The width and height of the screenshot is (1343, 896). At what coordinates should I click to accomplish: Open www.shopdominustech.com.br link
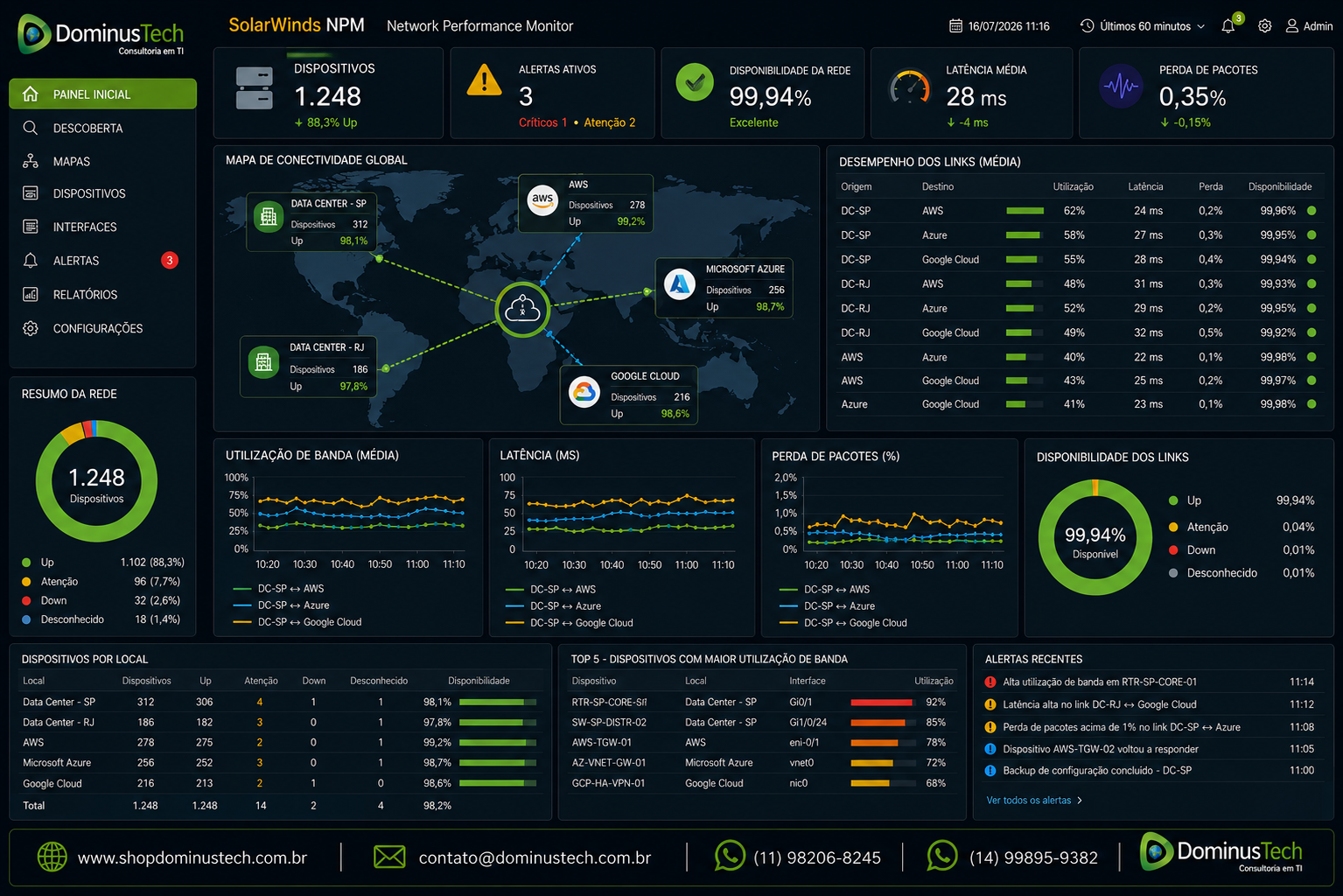point(192,857)
